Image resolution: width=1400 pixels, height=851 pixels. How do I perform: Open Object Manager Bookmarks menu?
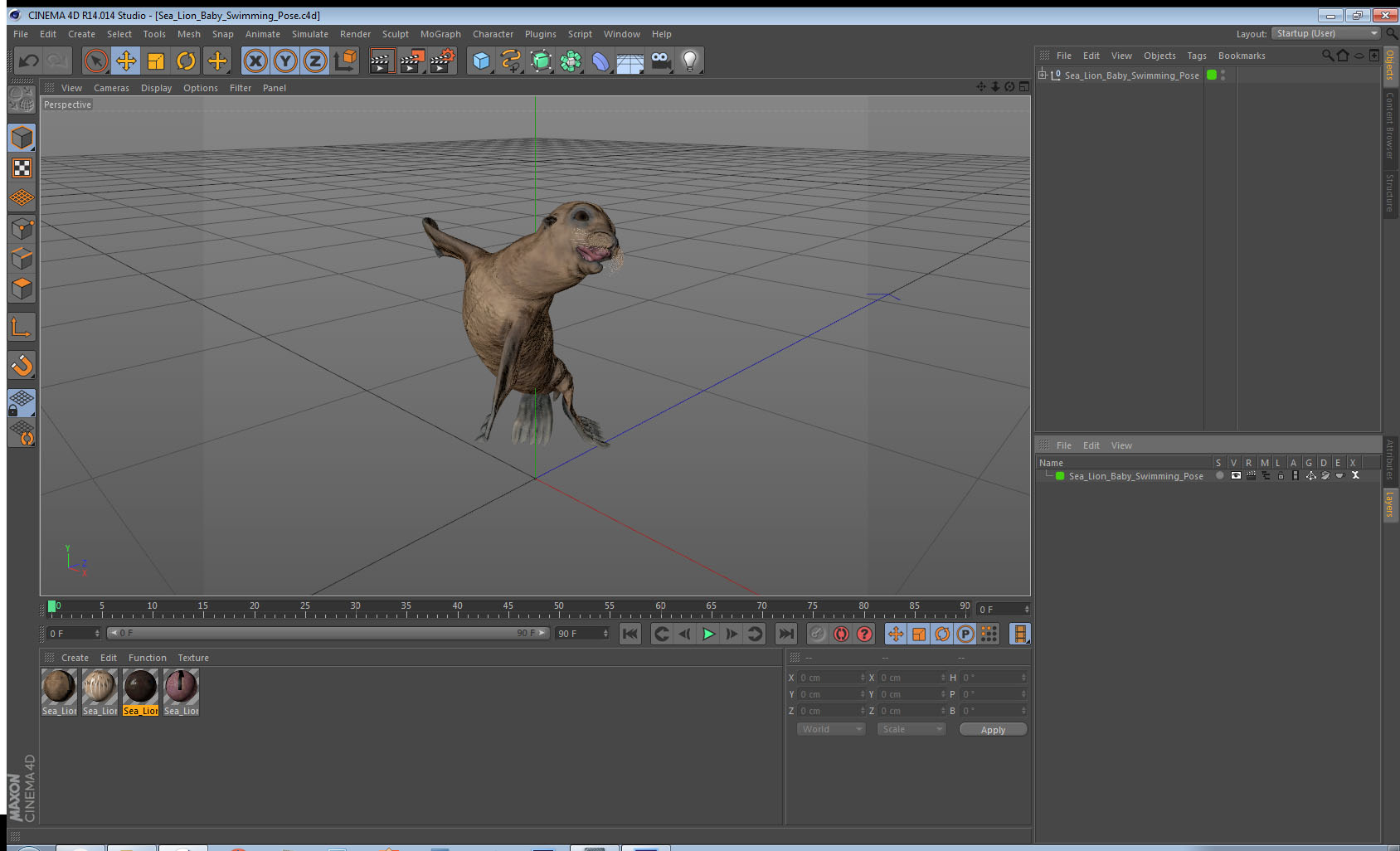tap(1242, 56)
